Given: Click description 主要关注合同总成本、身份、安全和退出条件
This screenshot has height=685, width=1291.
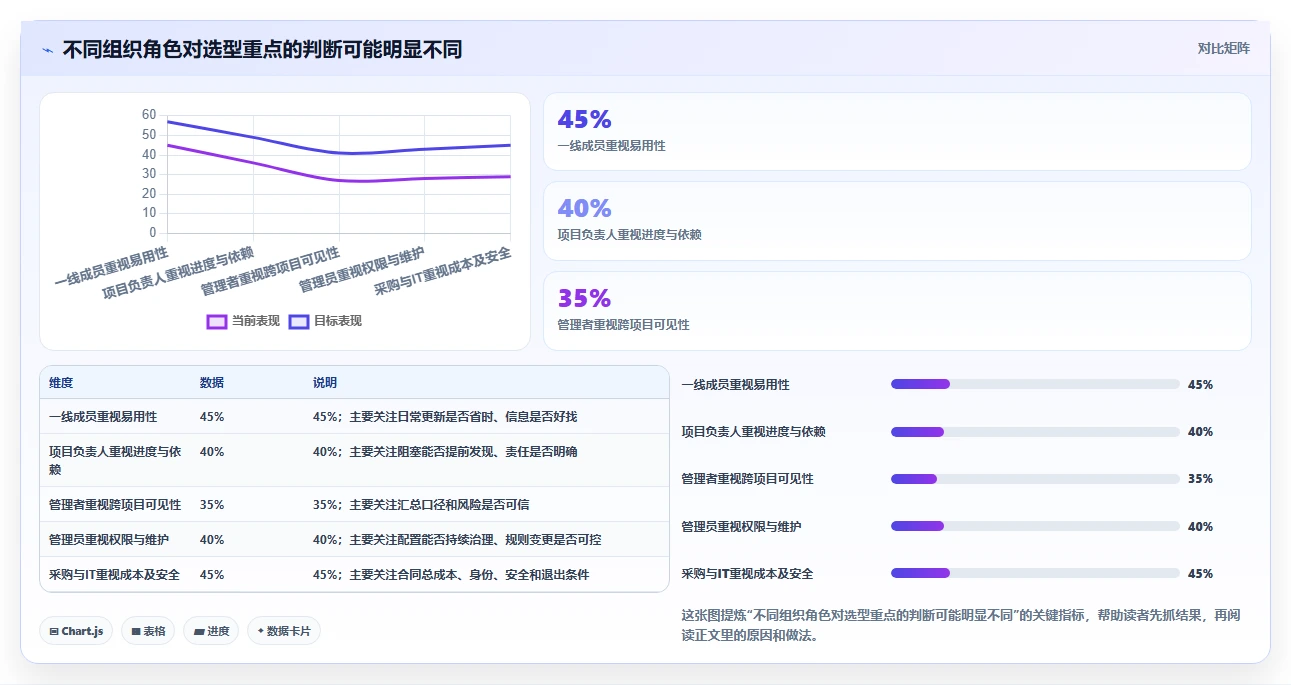Looking at the screenshot, I should [469, 575].
